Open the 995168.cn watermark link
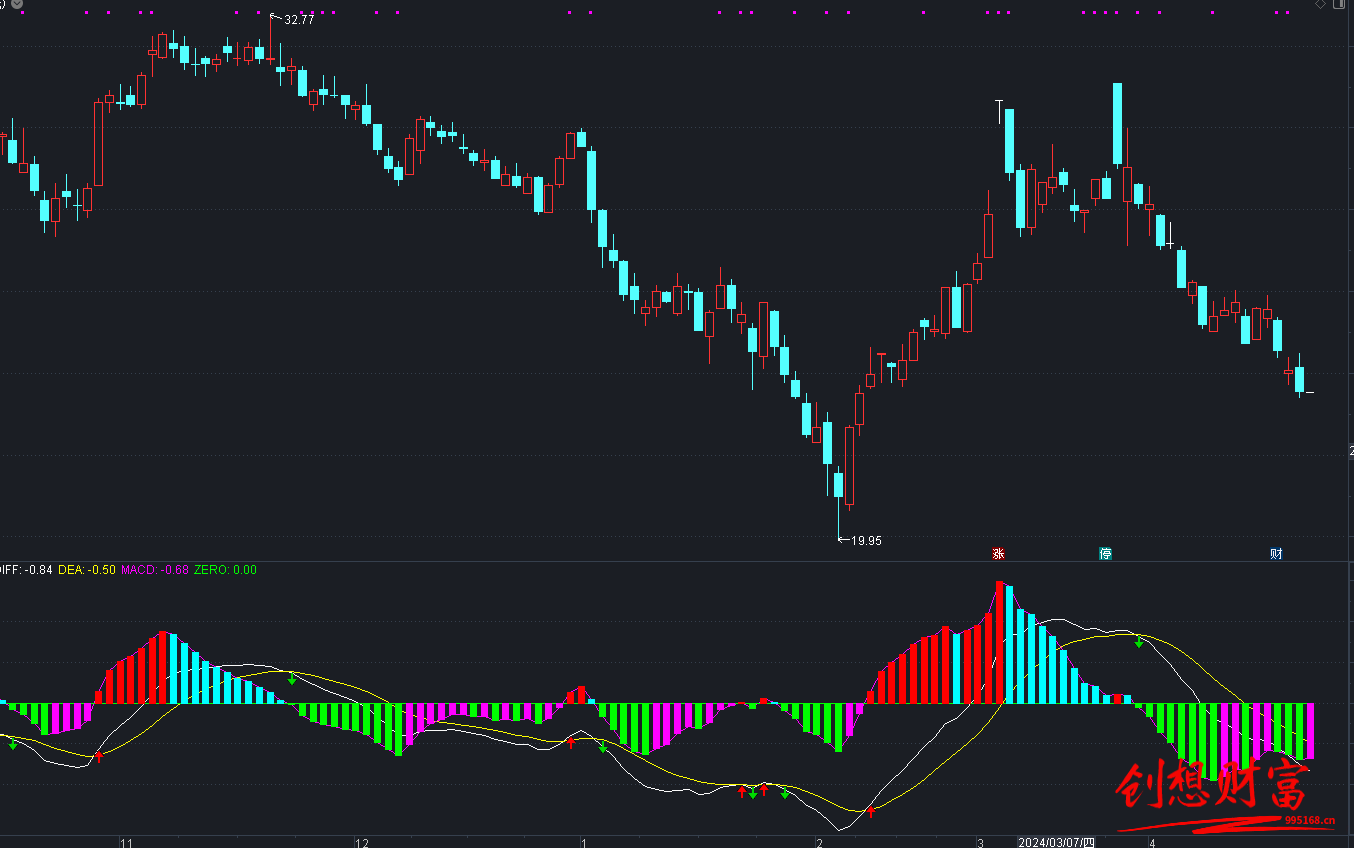The image size is (1354, 848). [1309, 820]
